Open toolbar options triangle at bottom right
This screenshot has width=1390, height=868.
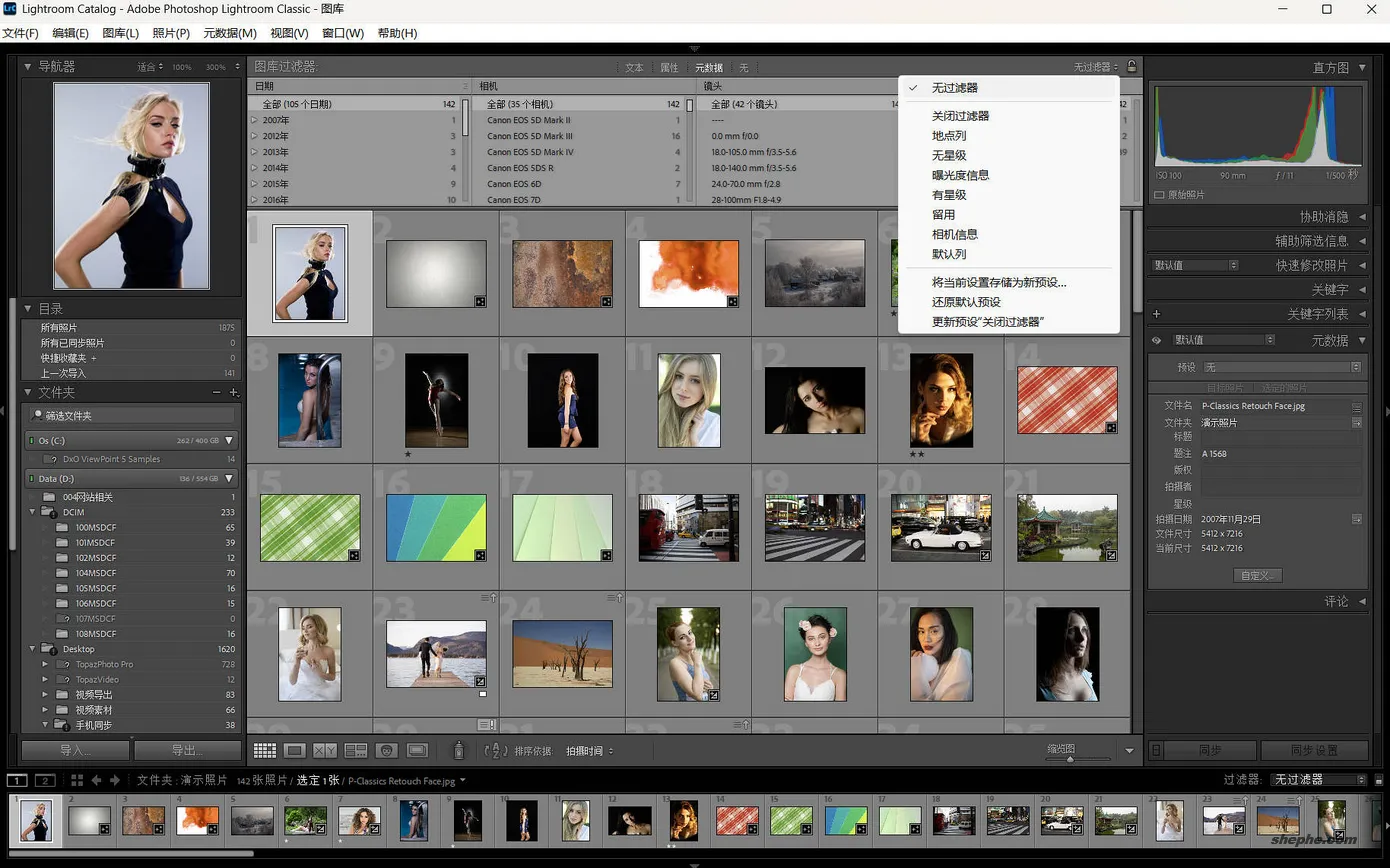click(1130, 751)
